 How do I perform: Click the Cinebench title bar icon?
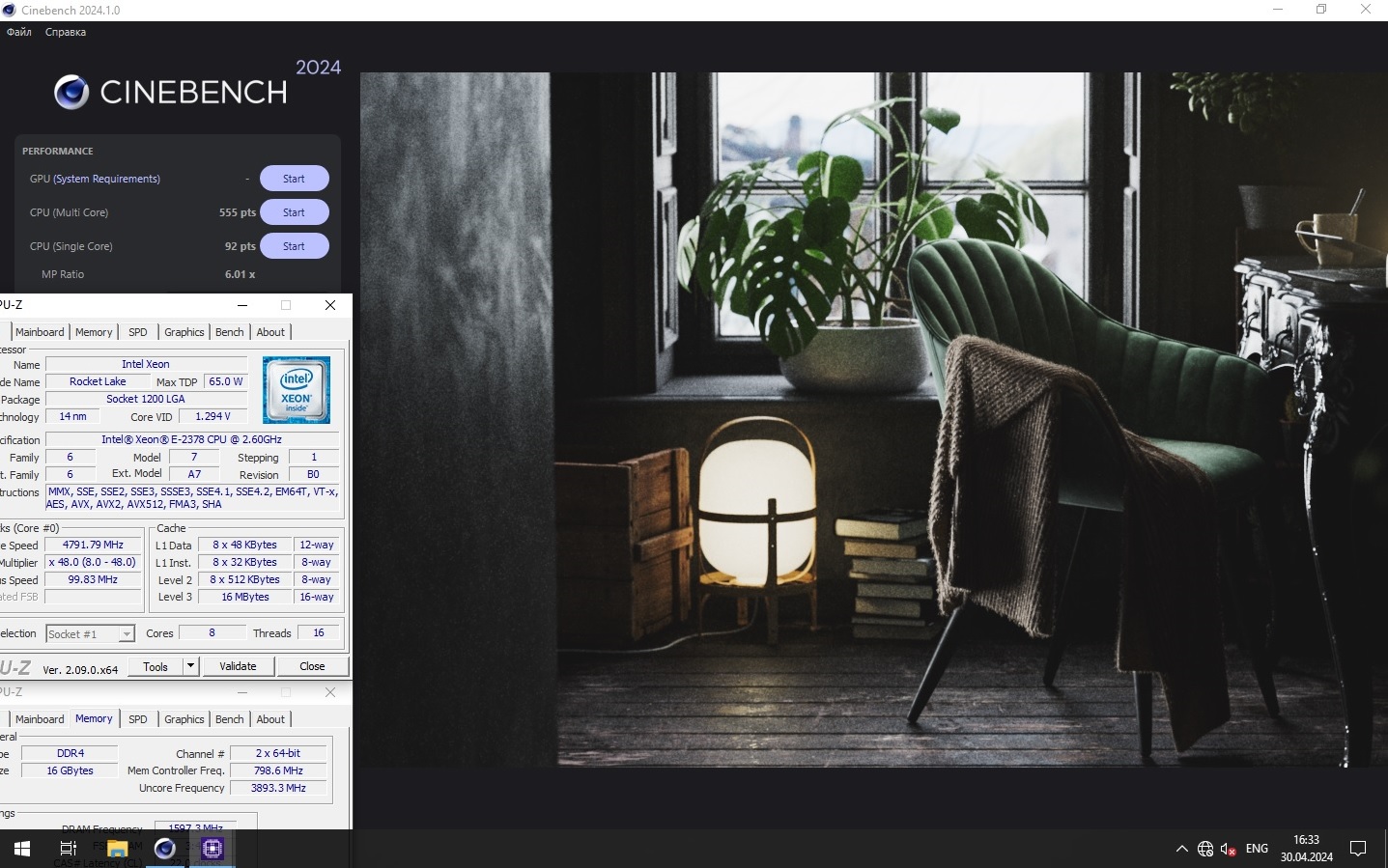(x=10, y=10)
